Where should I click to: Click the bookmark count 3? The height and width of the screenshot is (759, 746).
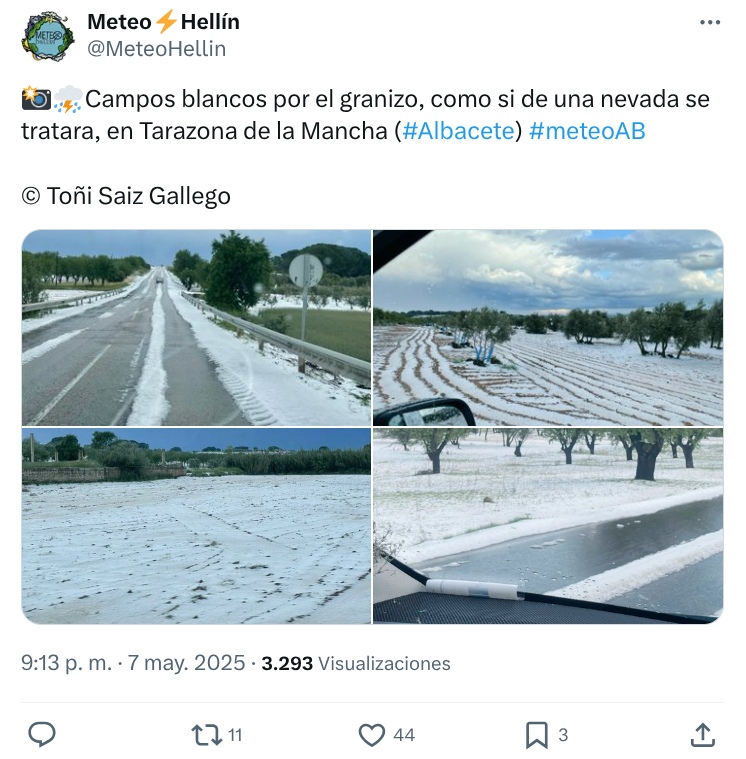tap(563, 735)
